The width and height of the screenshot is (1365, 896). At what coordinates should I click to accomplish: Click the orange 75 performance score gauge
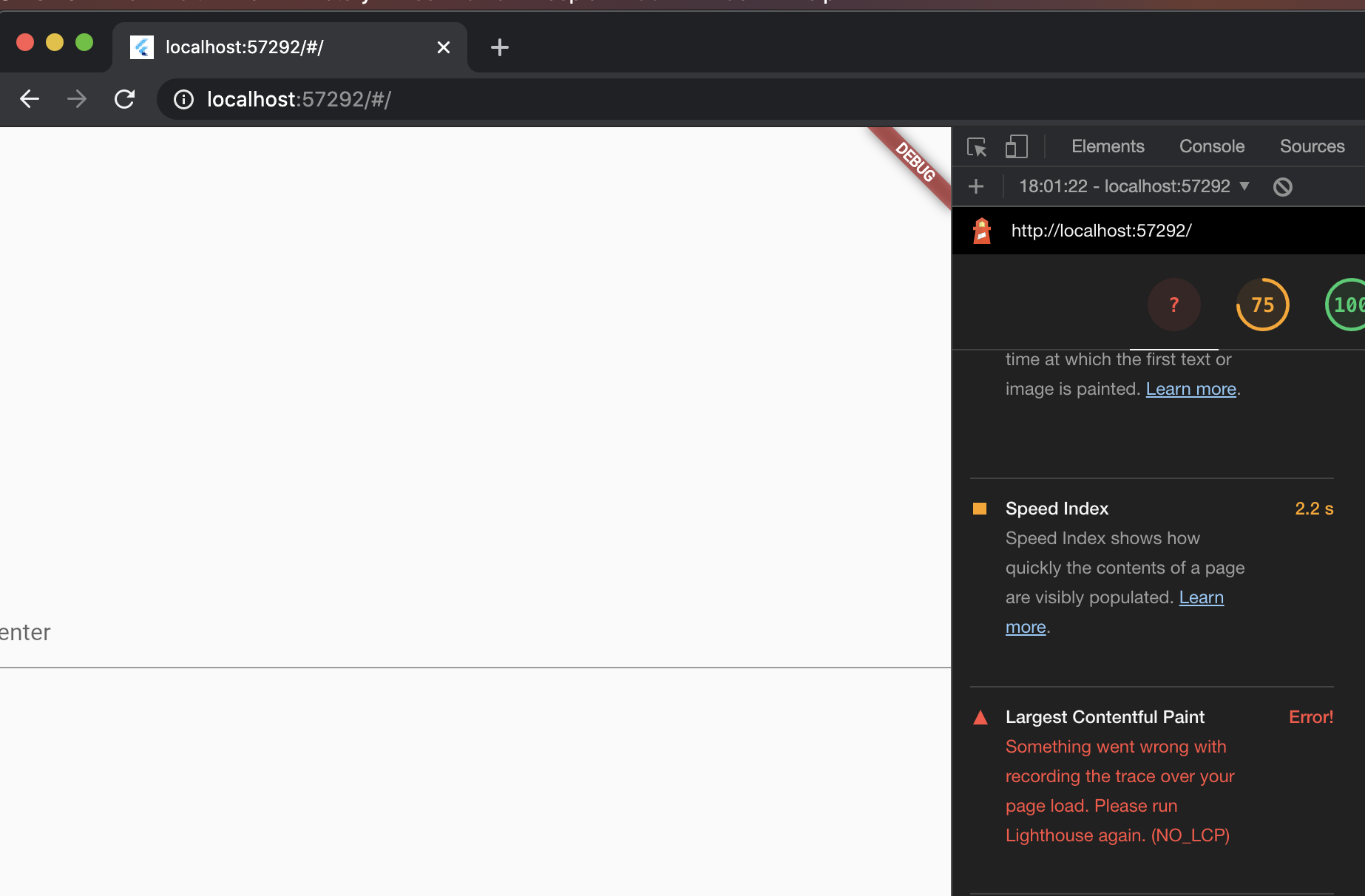pos(1262,304)
